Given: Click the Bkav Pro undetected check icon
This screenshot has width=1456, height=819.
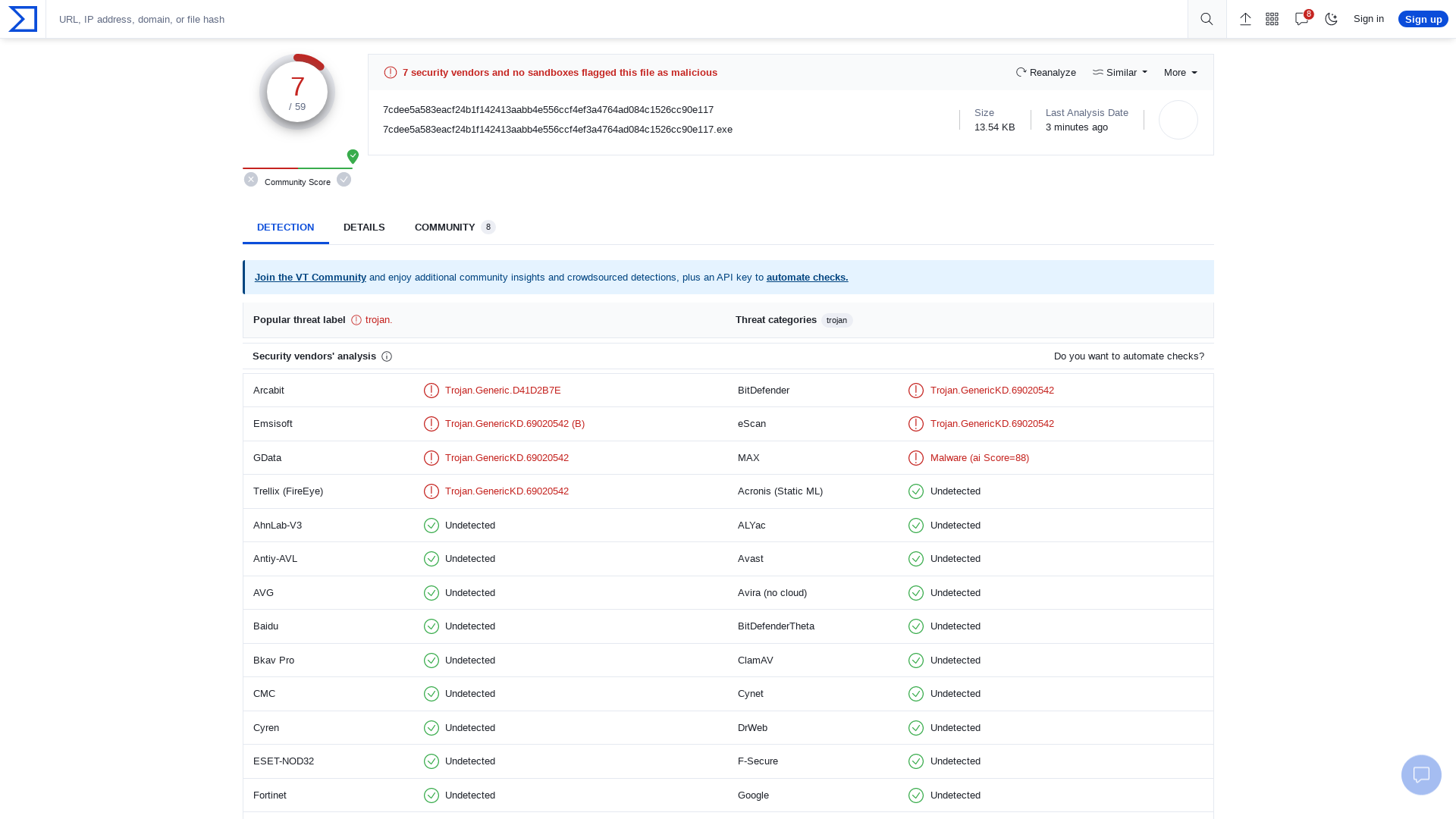Looking at the screenshot, I should pyautogui.click(x=431, y=661).
